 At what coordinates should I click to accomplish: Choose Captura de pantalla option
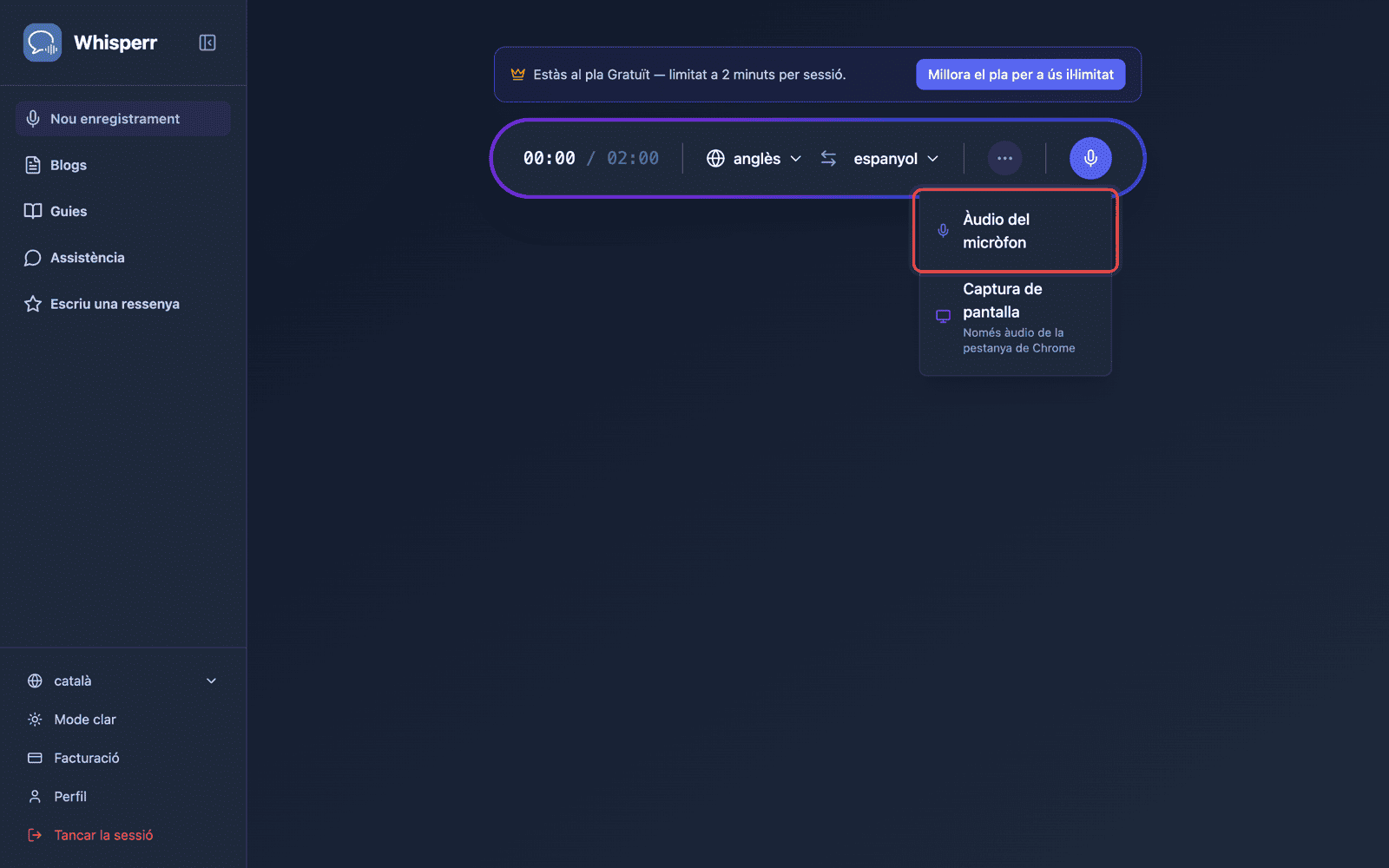click(1016, 318)
